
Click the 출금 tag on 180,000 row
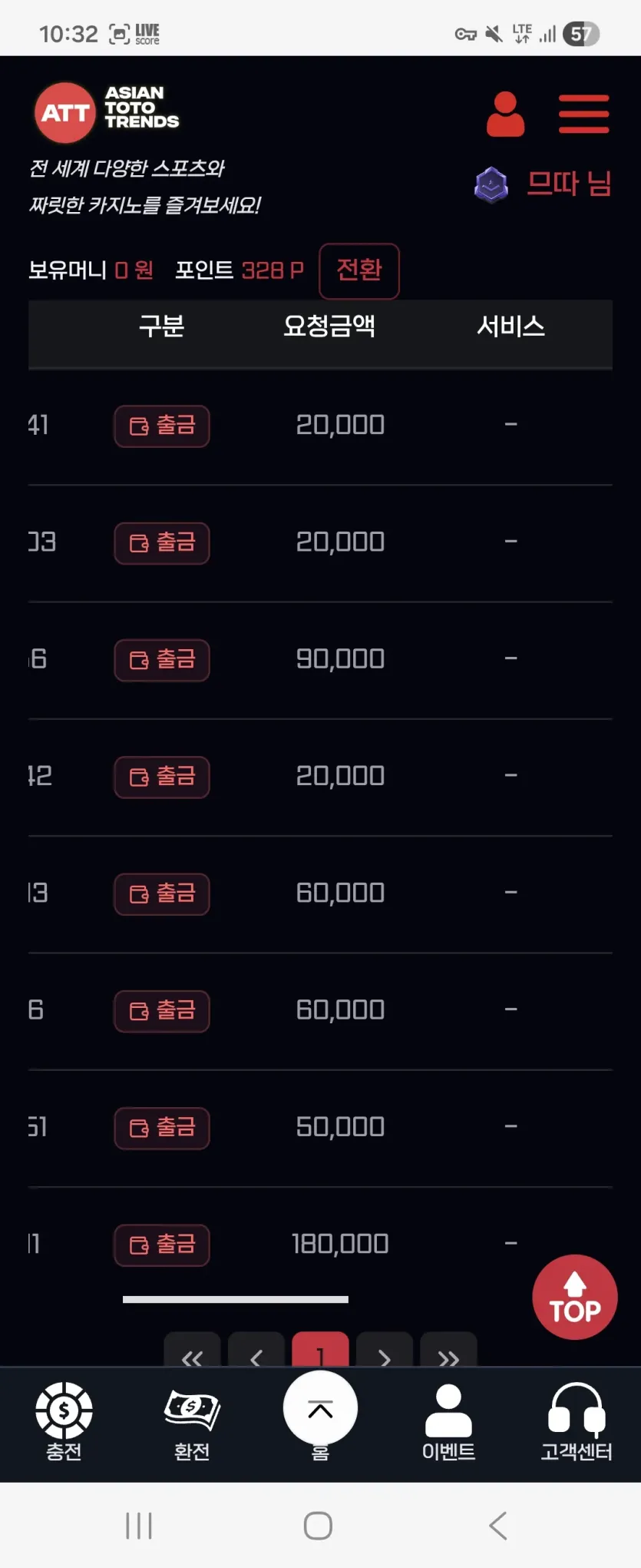tap(162, 1245)
